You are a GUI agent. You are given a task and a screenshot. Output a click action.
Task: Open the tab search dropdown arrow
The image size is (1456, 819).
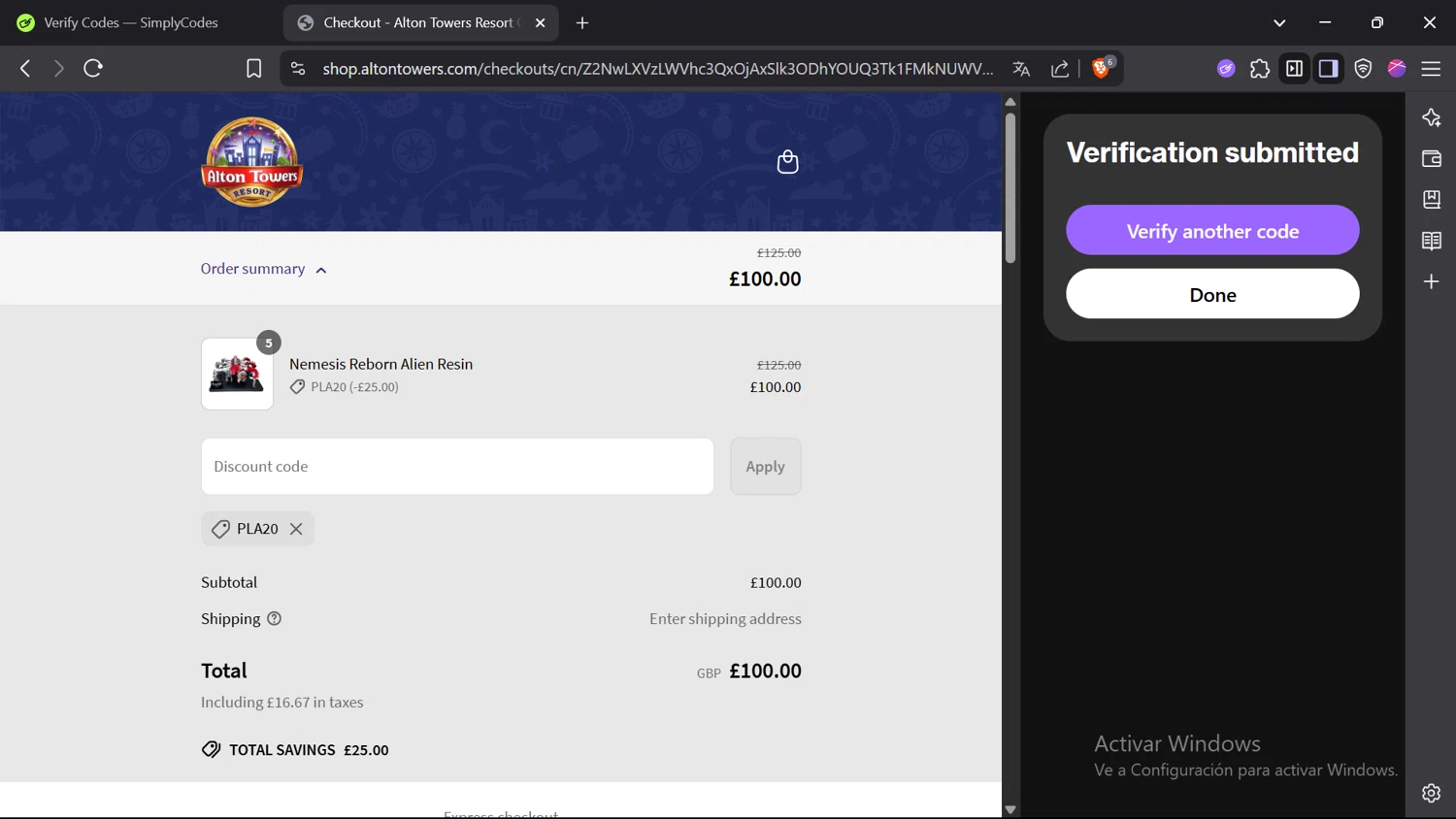click(x=1279, y=22)
